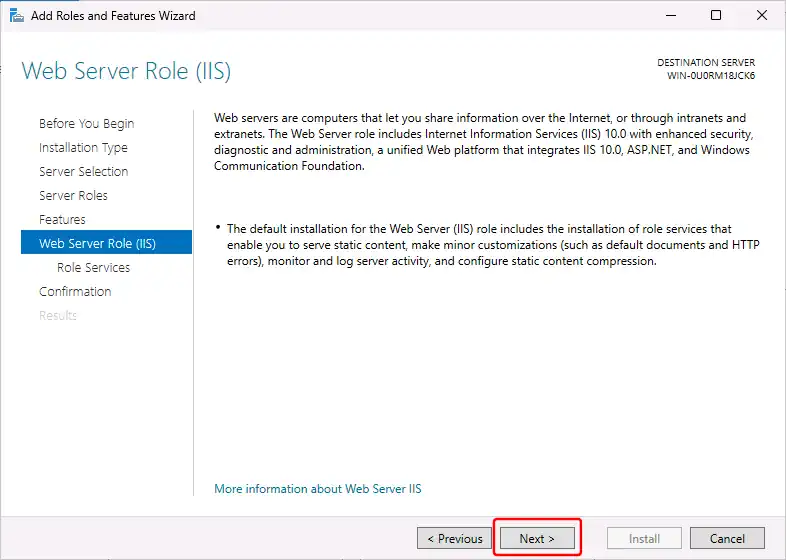Switch to the Features step
This screenshot has width=786, height=560.
(62, 220)
